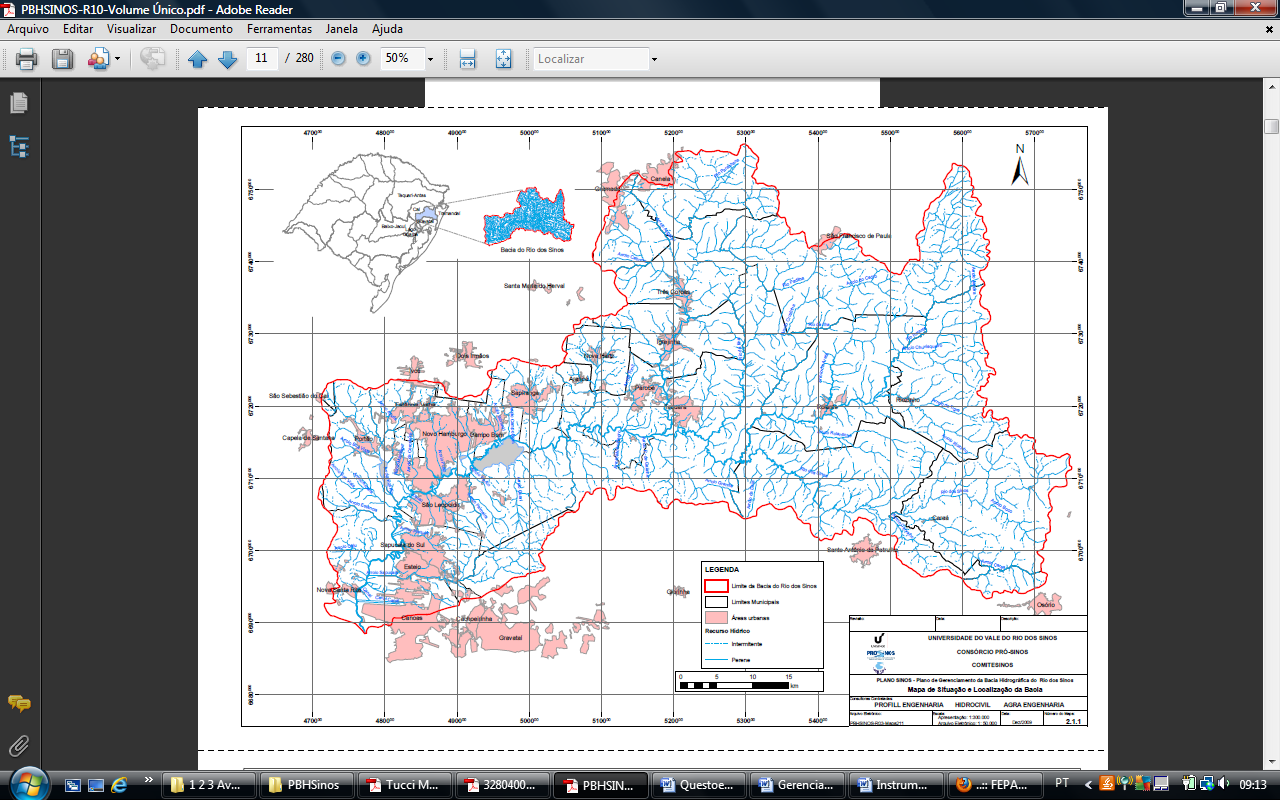Screen dimensions: 1280x800
Task: Switch to the 'Gerencia...' Word taskbar button
Action: 795,785
